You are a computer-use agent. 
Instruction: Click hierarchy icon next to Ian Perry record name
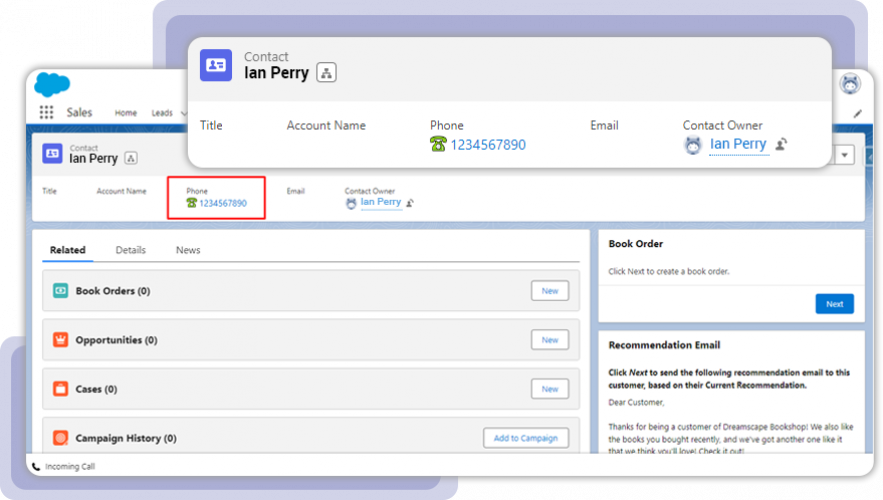click(131, 158)
